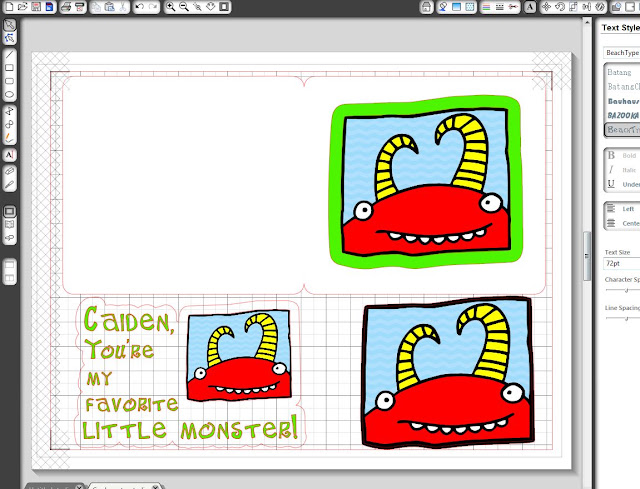This screenshot has width=640, height=489.
Task: Open the Scale window
Action: click(x=573, y=7)
